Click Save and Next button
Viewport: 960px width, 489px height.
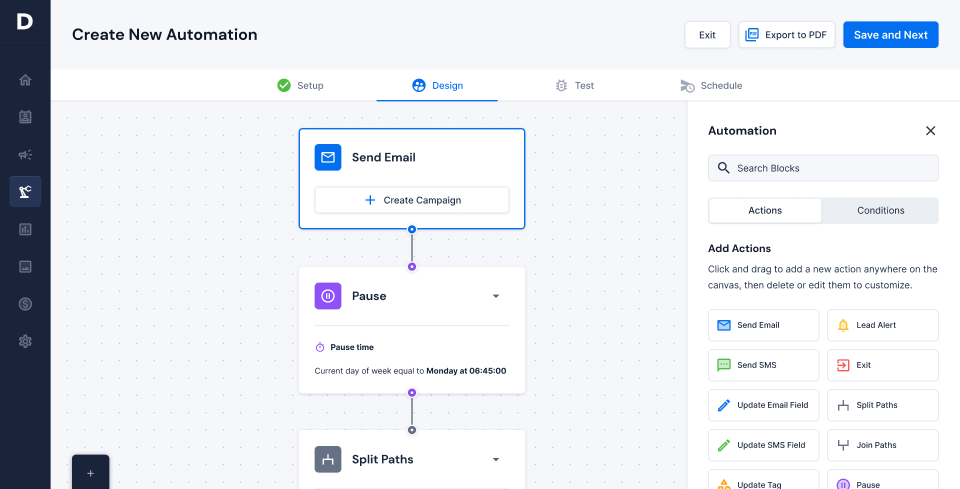point(891,35)
